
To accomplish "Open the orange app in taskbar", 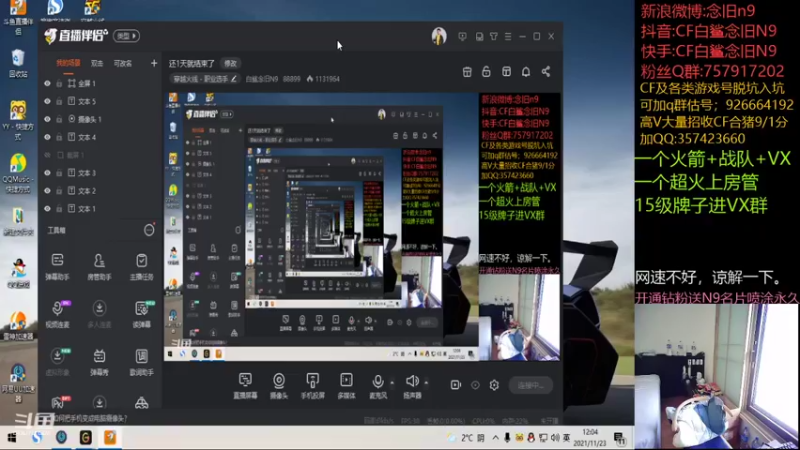I will [110, 437].
